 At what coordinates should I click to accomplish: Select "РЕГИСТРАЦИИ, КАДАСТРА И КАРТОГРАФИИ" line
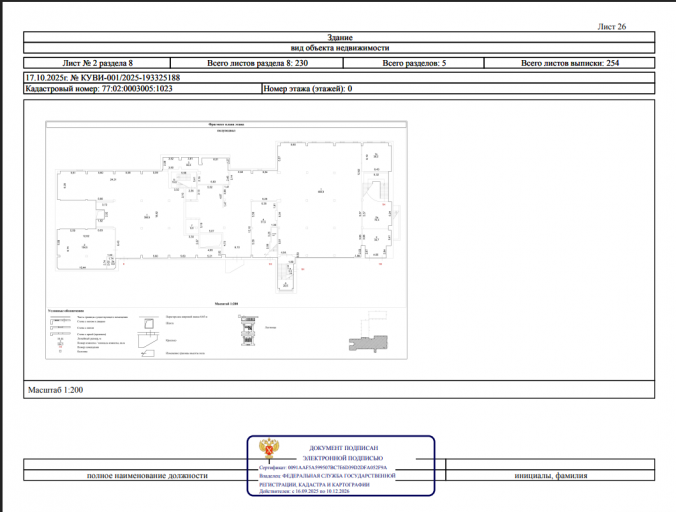point(314,484)
